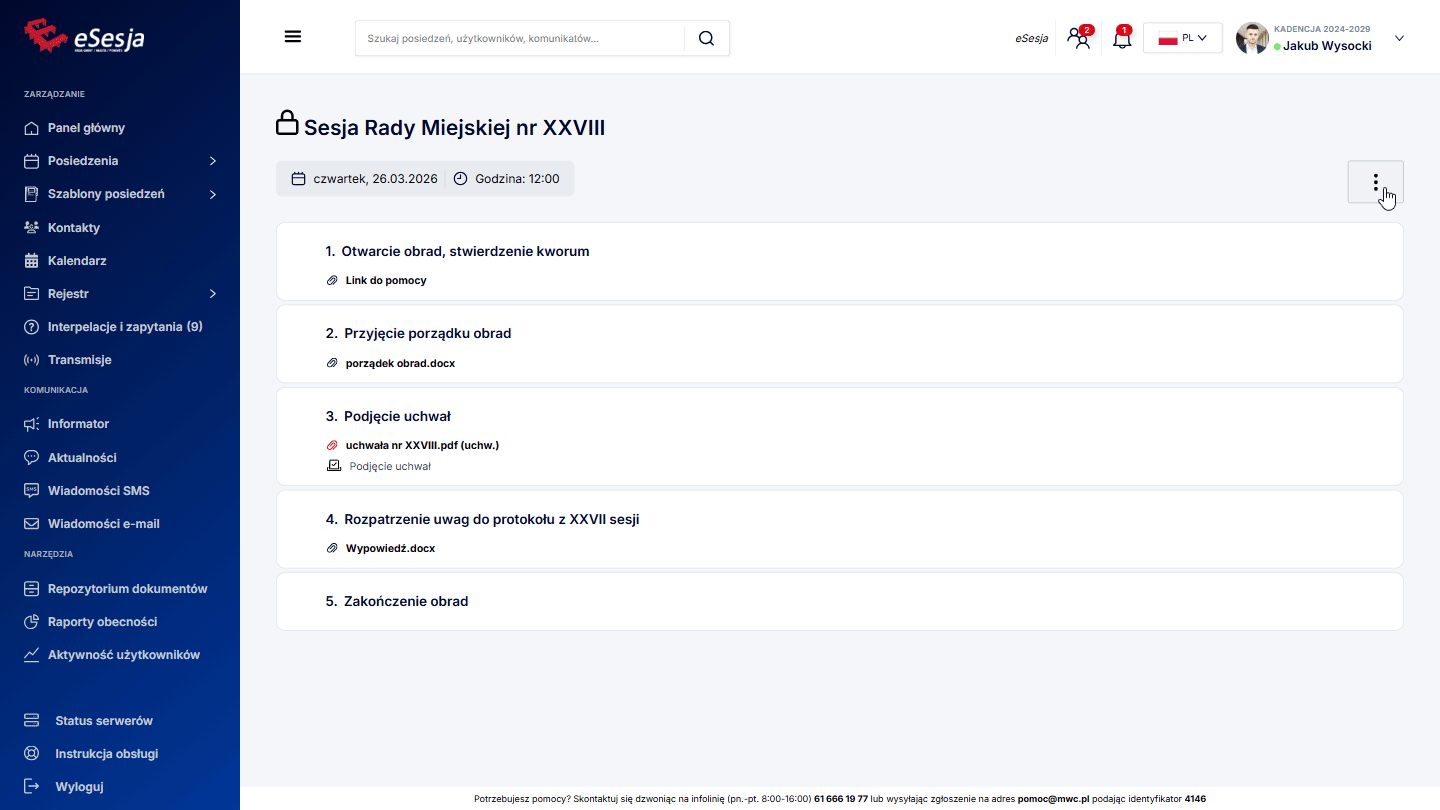
Task: Click Wyloguj to log out
Action: click(x=79, y=786)
